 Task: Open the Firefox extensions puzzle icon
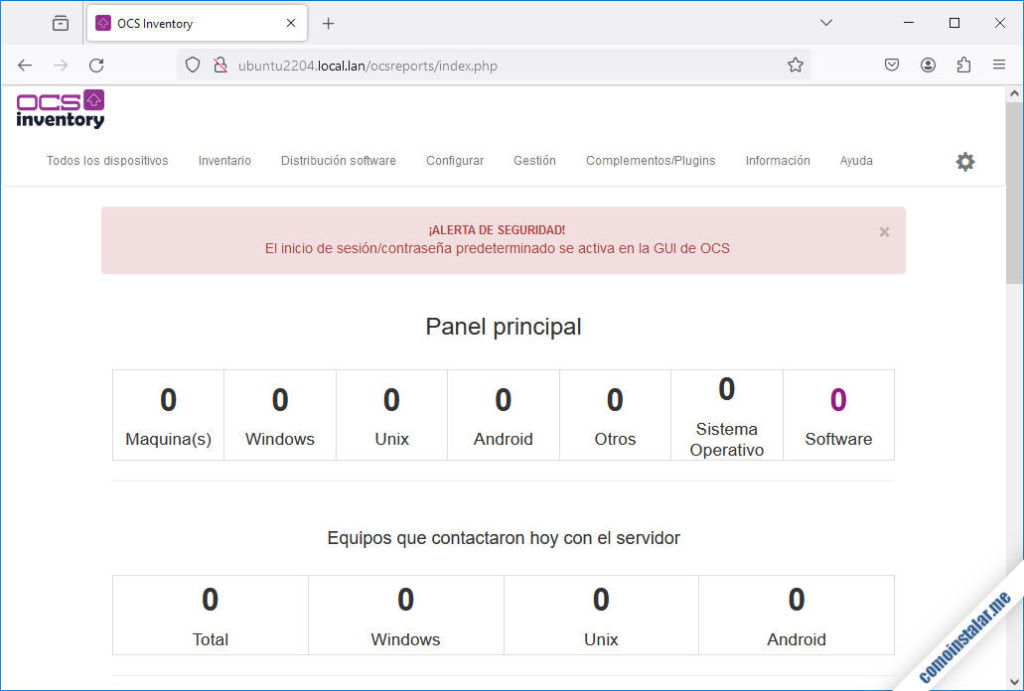[963, 64]
